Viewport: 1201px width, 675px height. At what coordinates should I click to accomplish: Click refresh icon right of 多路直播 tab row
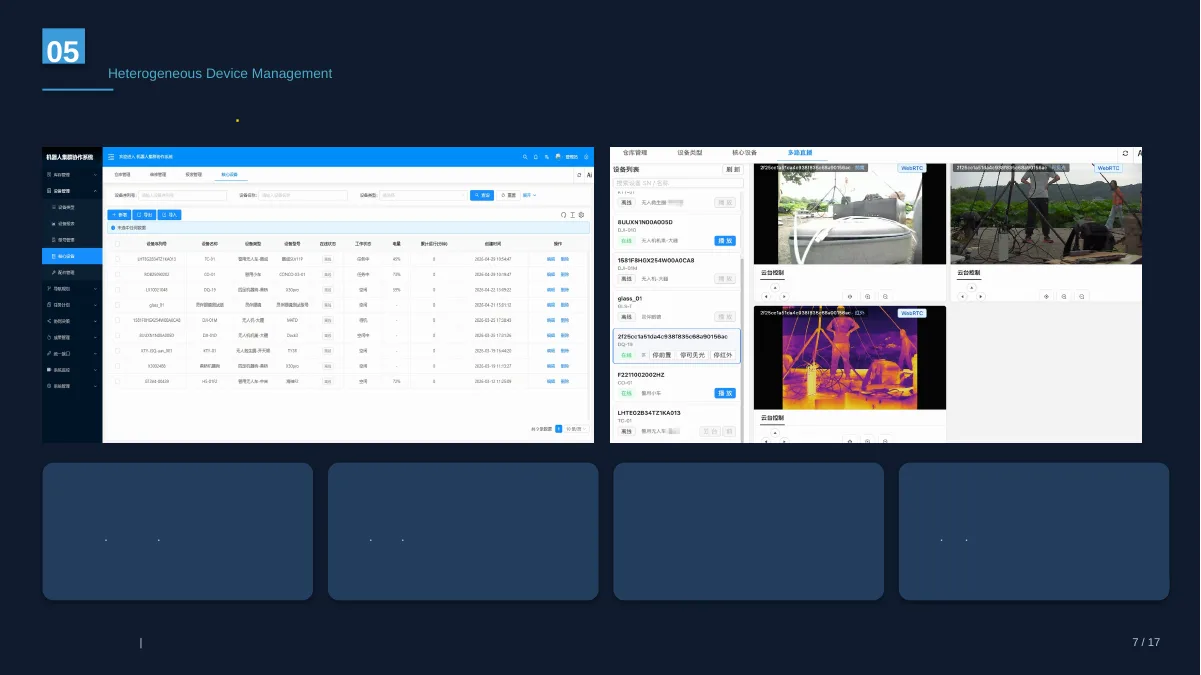tap(1125, 153)
